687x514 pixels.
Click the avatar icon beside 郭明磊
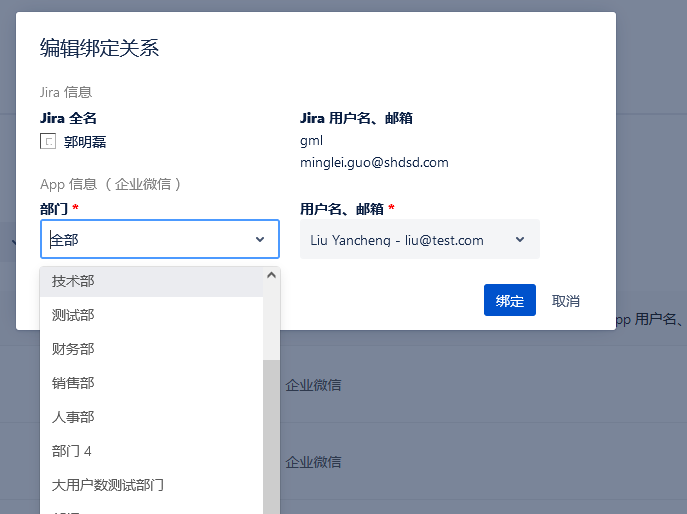coord(47,142)
